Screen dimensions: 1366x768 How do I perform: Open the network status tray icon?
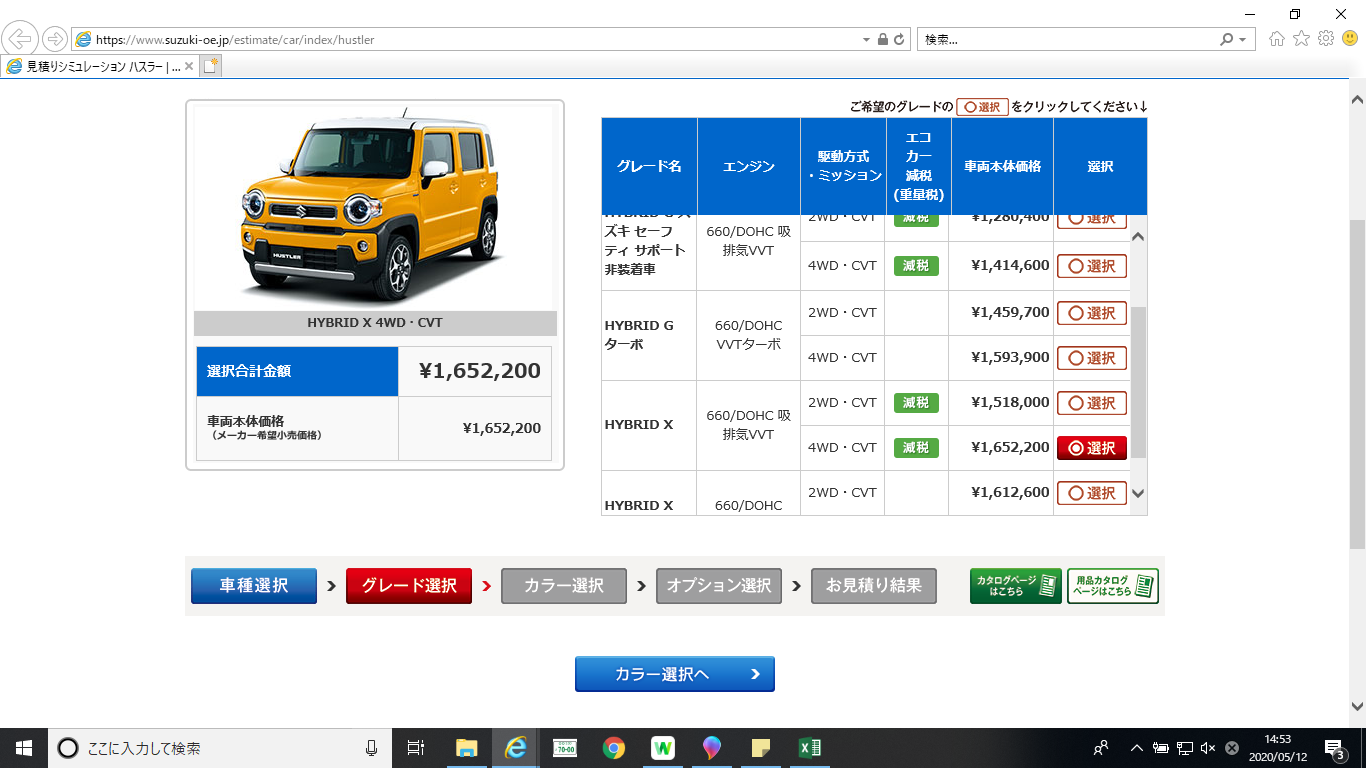point(1185,748)
